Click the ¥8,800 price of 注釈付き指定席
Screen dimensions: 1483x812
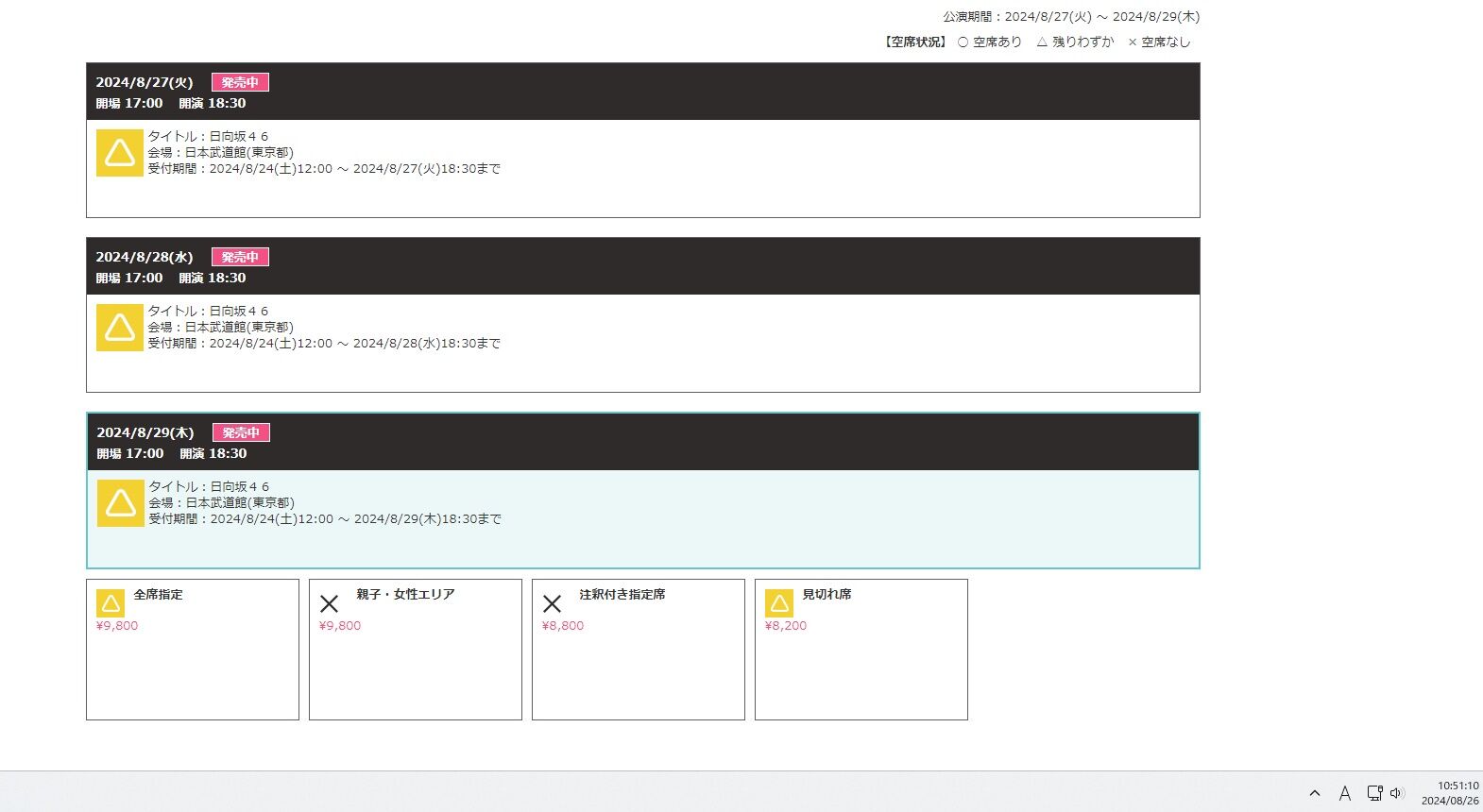[563, 626]
